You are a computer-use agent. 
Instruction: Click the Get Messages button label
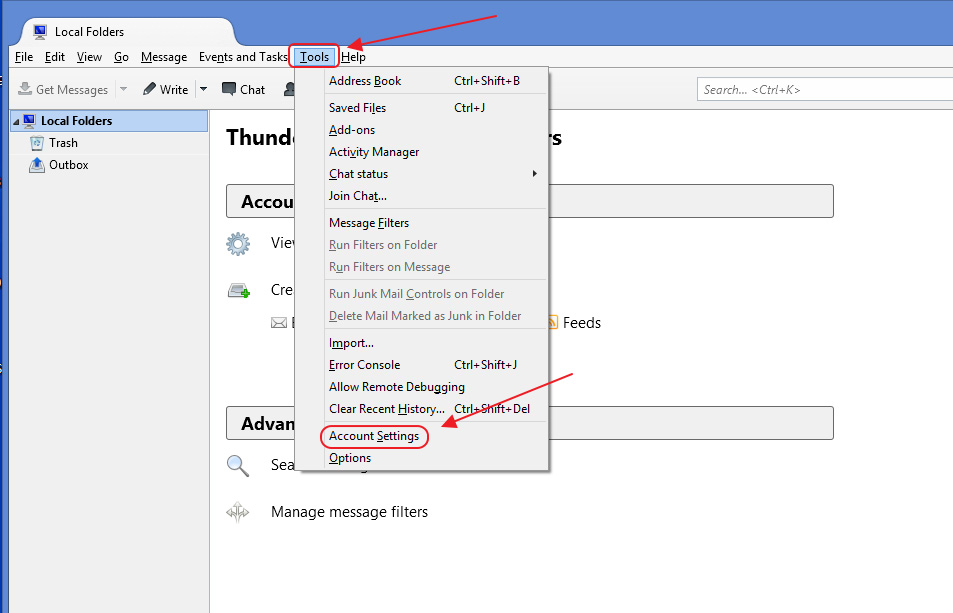72,89
